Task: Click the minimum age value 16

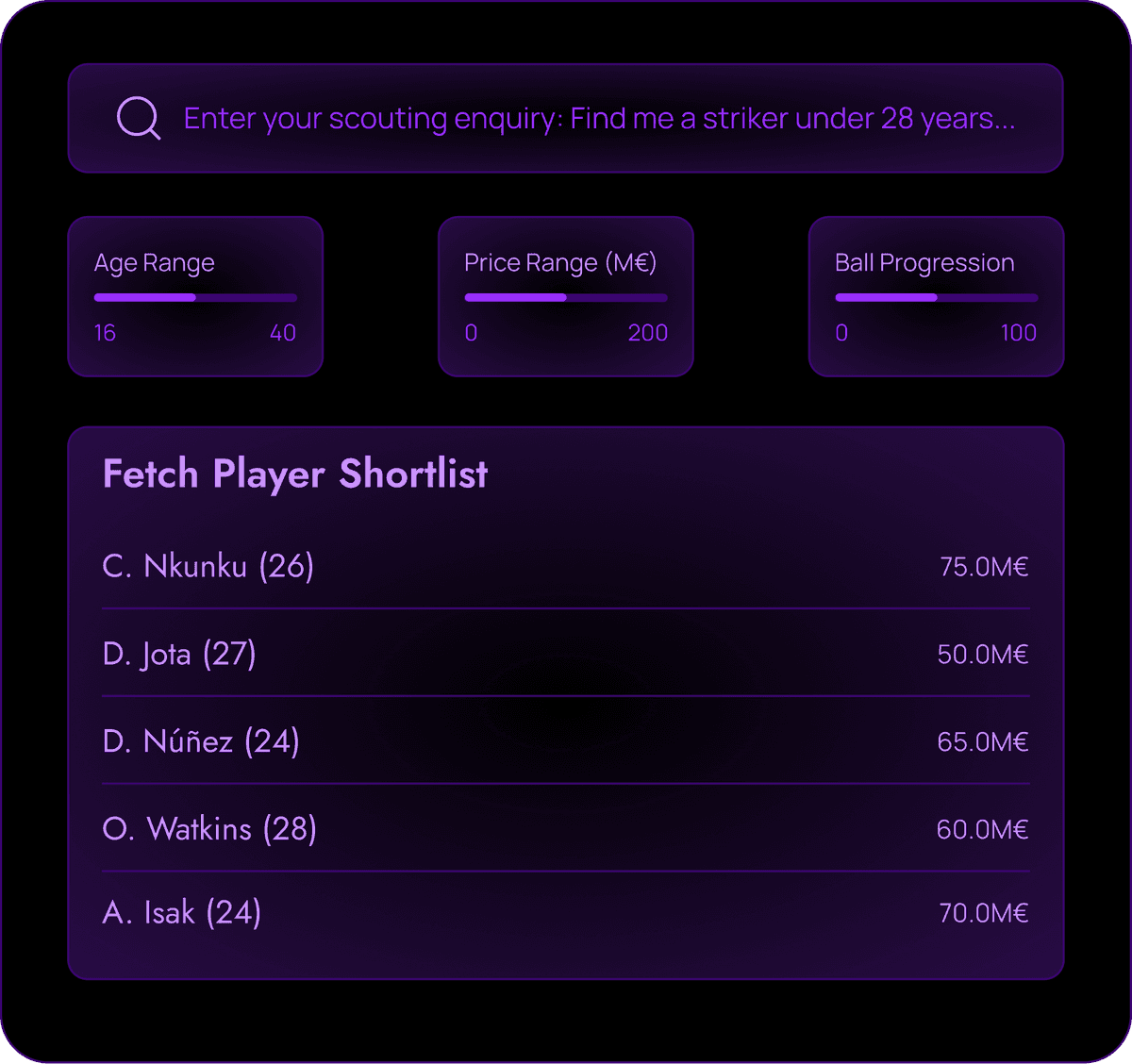Action: point(105,333)
